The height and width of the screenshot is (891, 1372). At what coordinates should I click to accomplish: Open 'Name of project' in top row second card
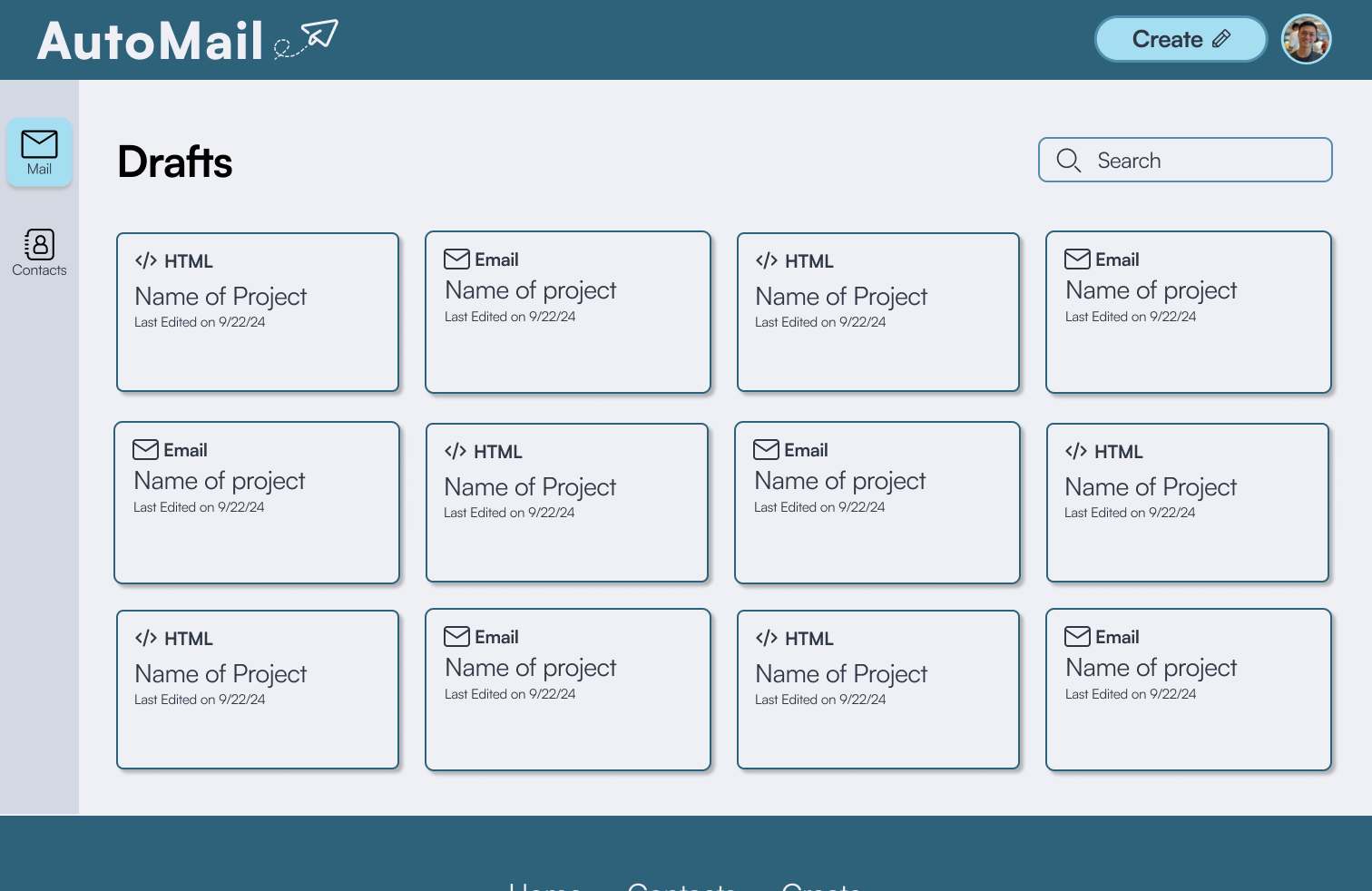tap(530, 290)
